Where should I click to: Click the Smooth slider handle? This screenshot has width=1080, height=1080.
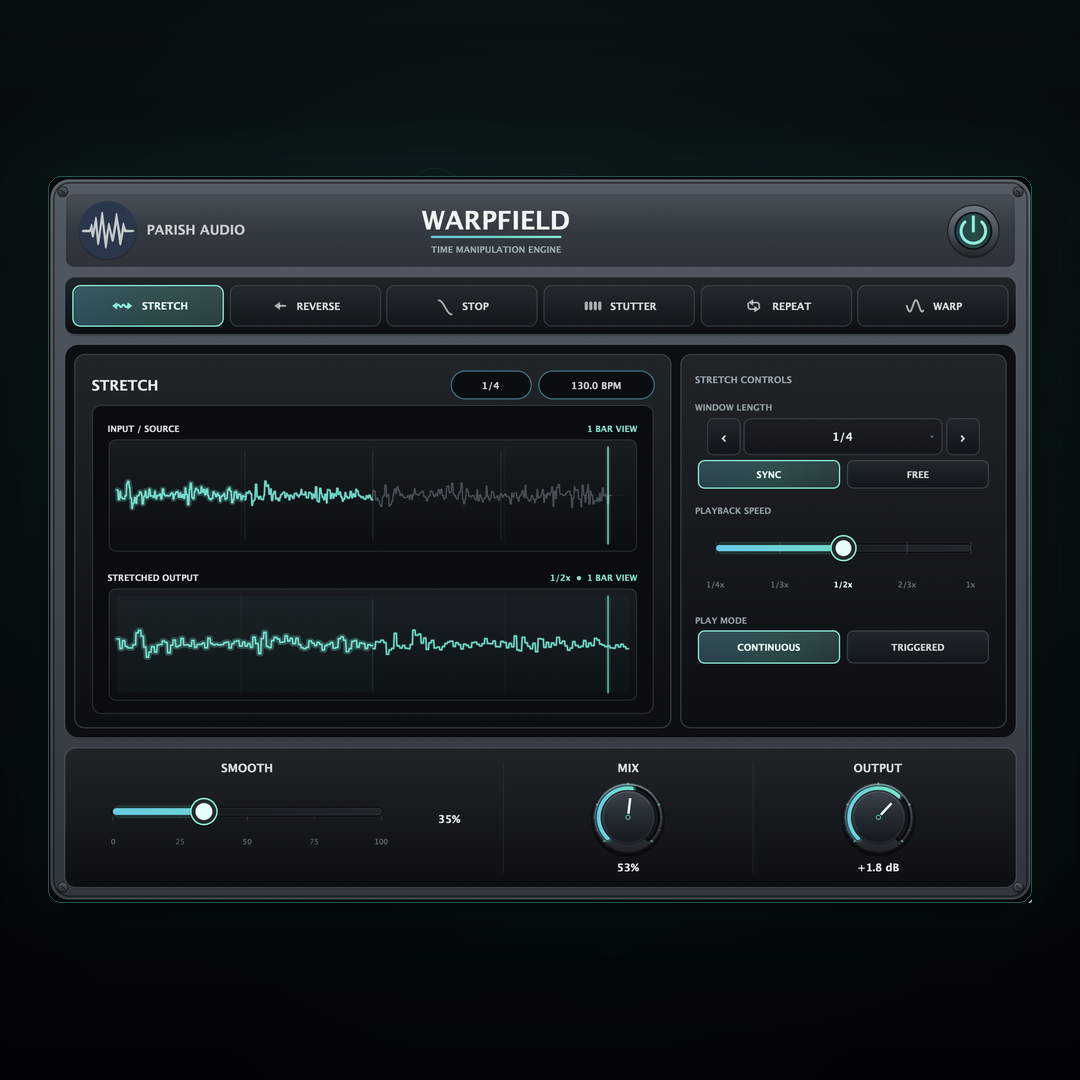(204, 811)
